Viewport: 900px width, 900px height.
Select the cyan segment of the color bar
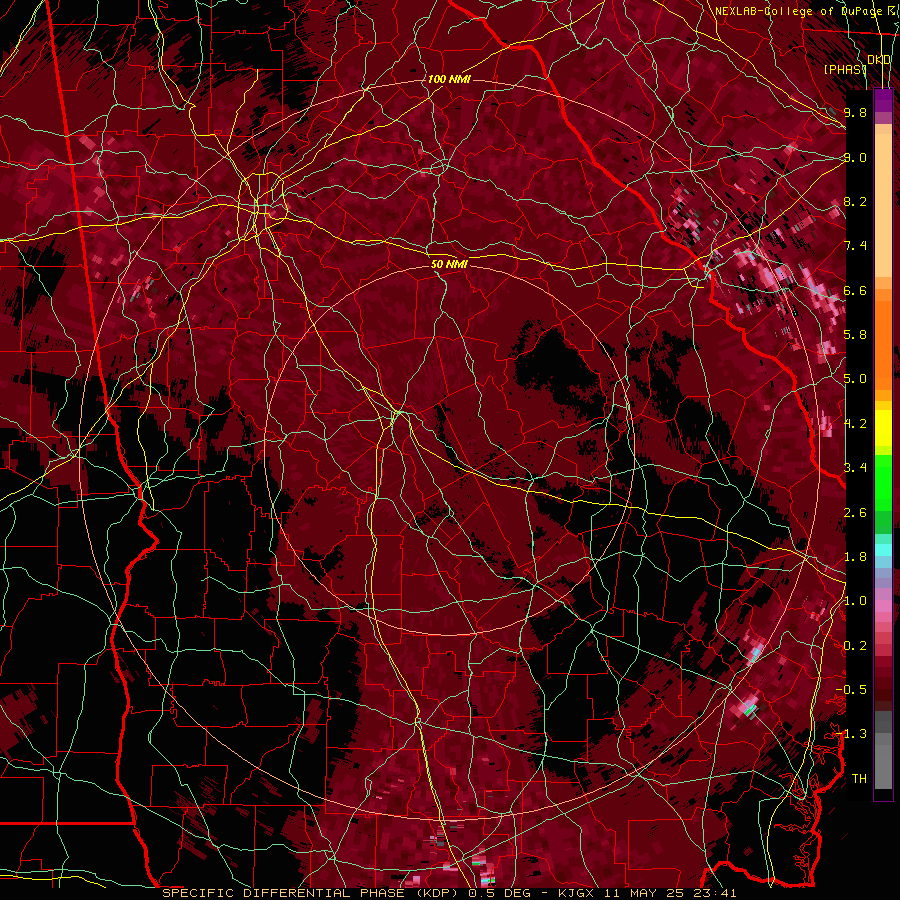click(x=883, y=549)
